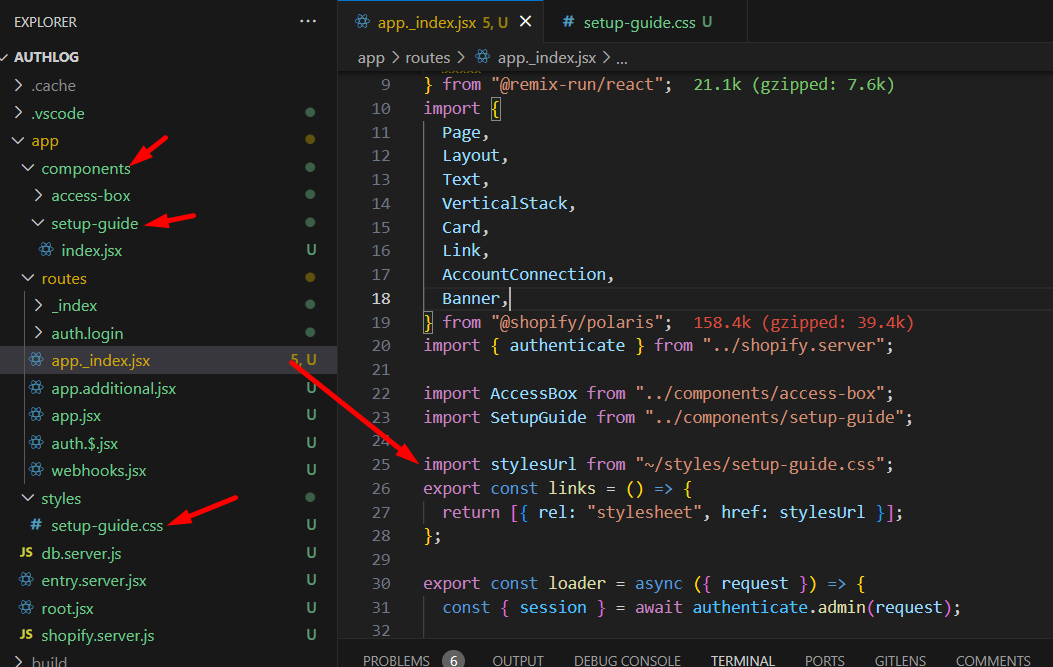The image size is (1053, 667).
Task: Open webhooks.jsx file
Action: coord(99,471)
